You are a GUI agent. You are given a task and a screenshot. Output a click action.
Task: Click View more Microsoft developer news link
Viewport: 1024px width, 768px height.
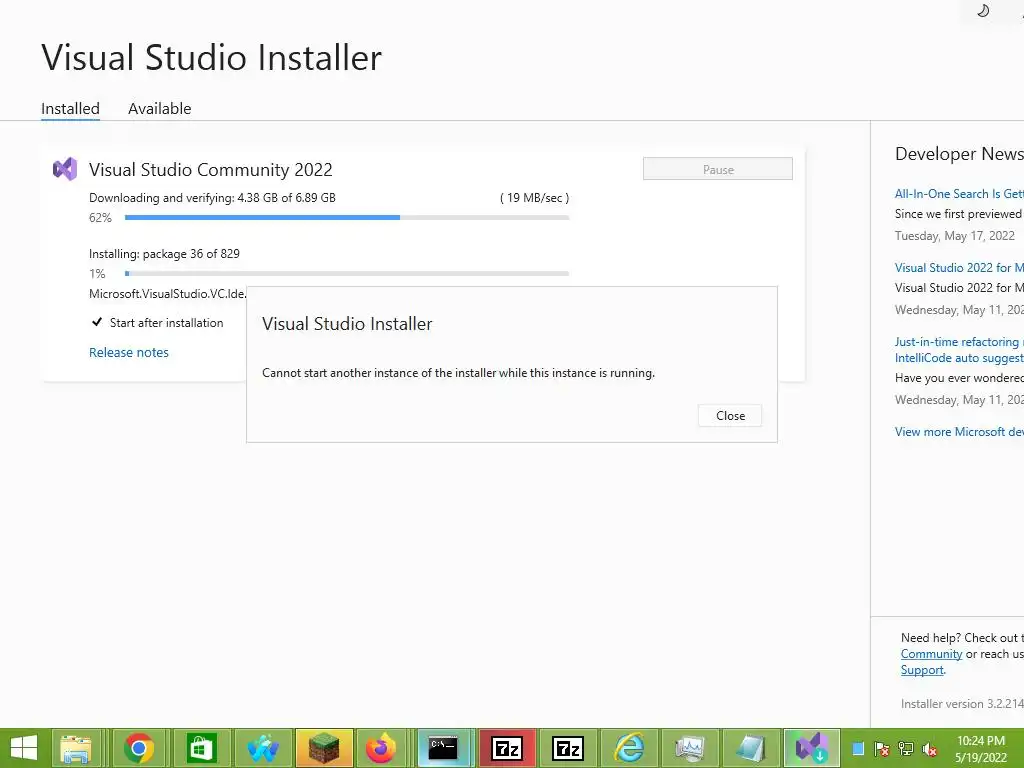coord(959,431)
